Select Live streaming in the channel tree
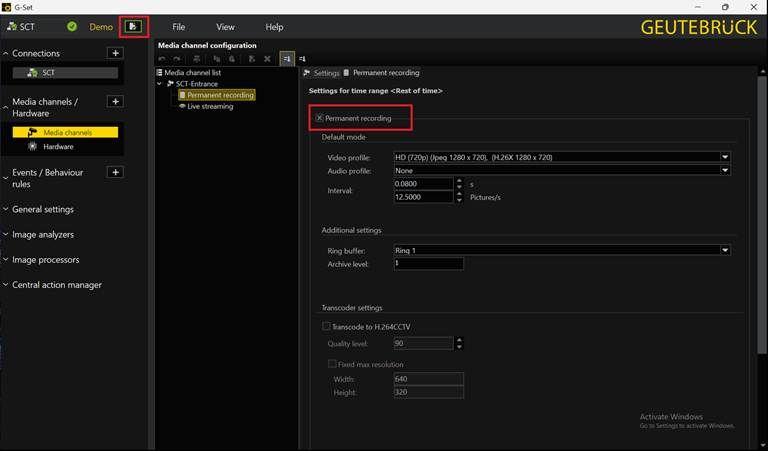Viewport: 768px width, 451px height. [x=210, y=106]
